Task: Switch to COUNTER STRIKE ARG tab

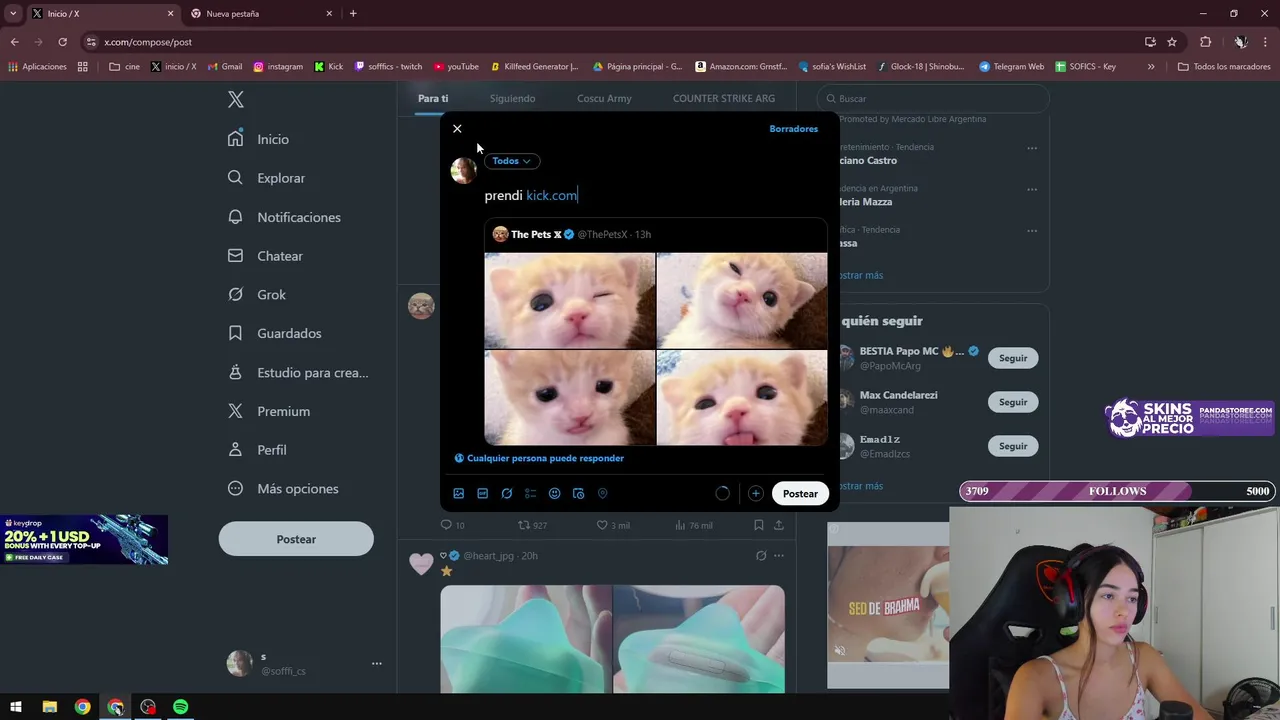Action: click(x=724, y=99)
